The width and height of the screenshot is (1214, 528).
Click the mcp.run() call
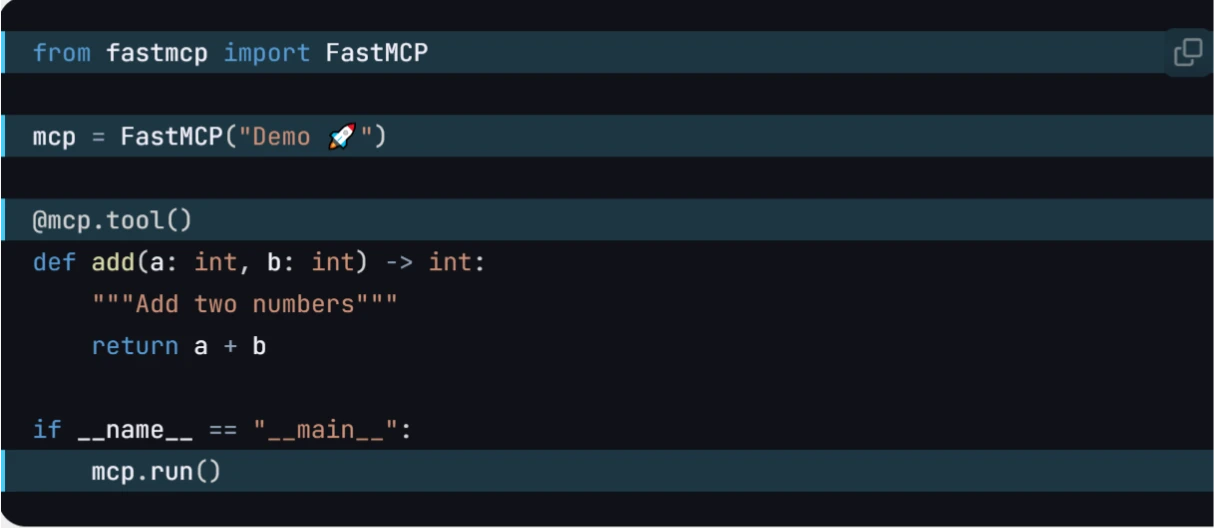click(x=156, y=471)
